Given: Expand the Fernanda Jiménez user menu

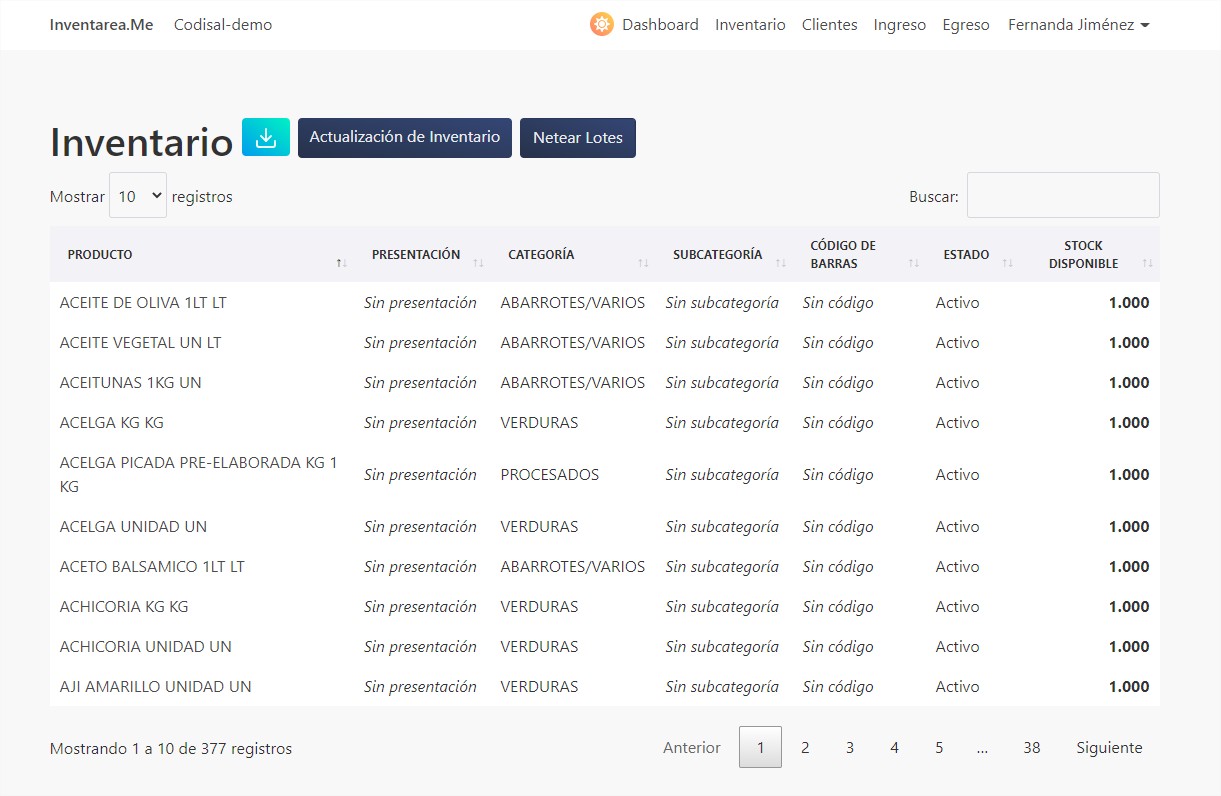Looking at the screenshot, I should [1078, 24].
